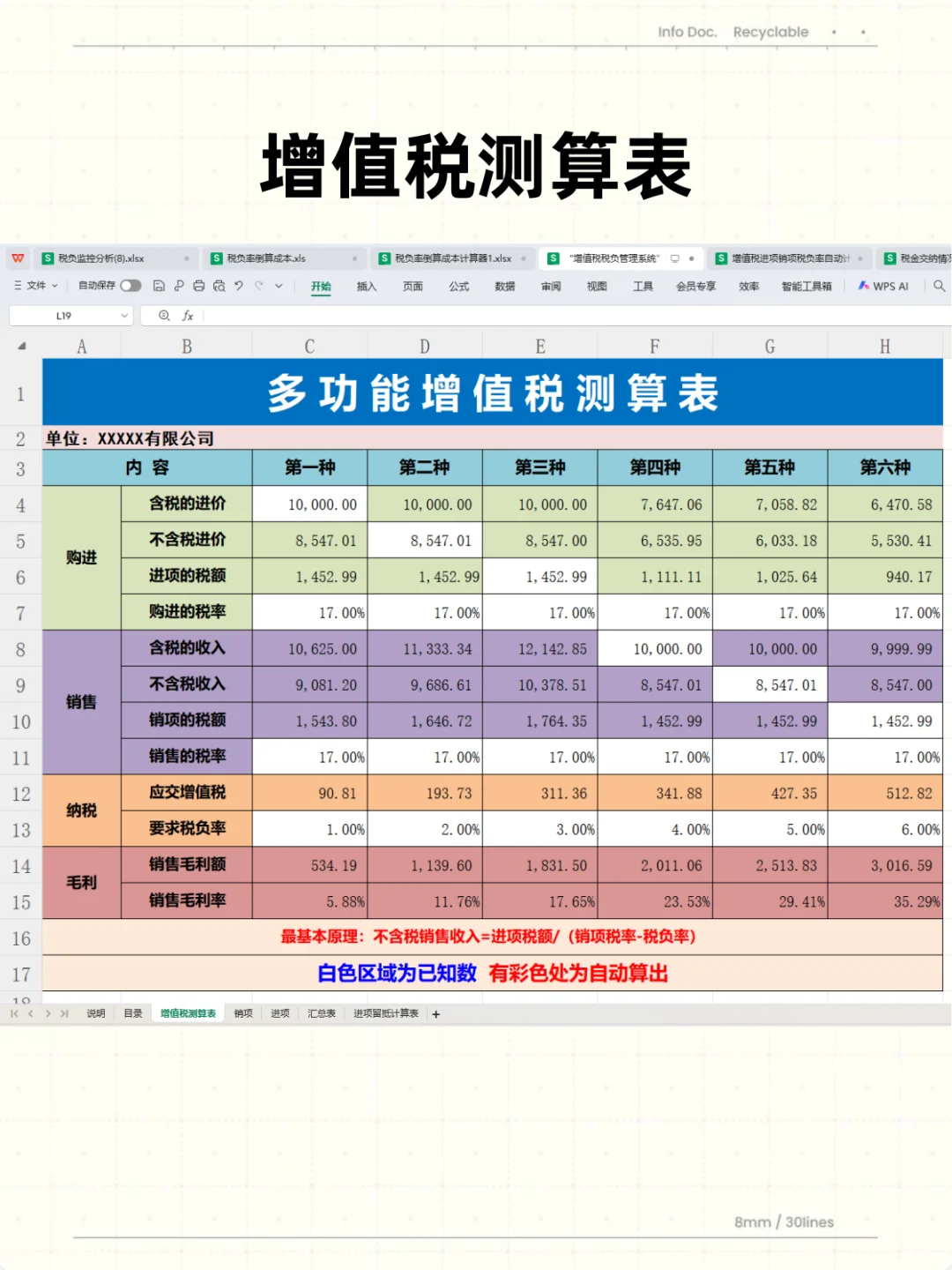Click the WPS AI button
The width and height of the screenshot is (952, 1270).
(x=883, y=286)
